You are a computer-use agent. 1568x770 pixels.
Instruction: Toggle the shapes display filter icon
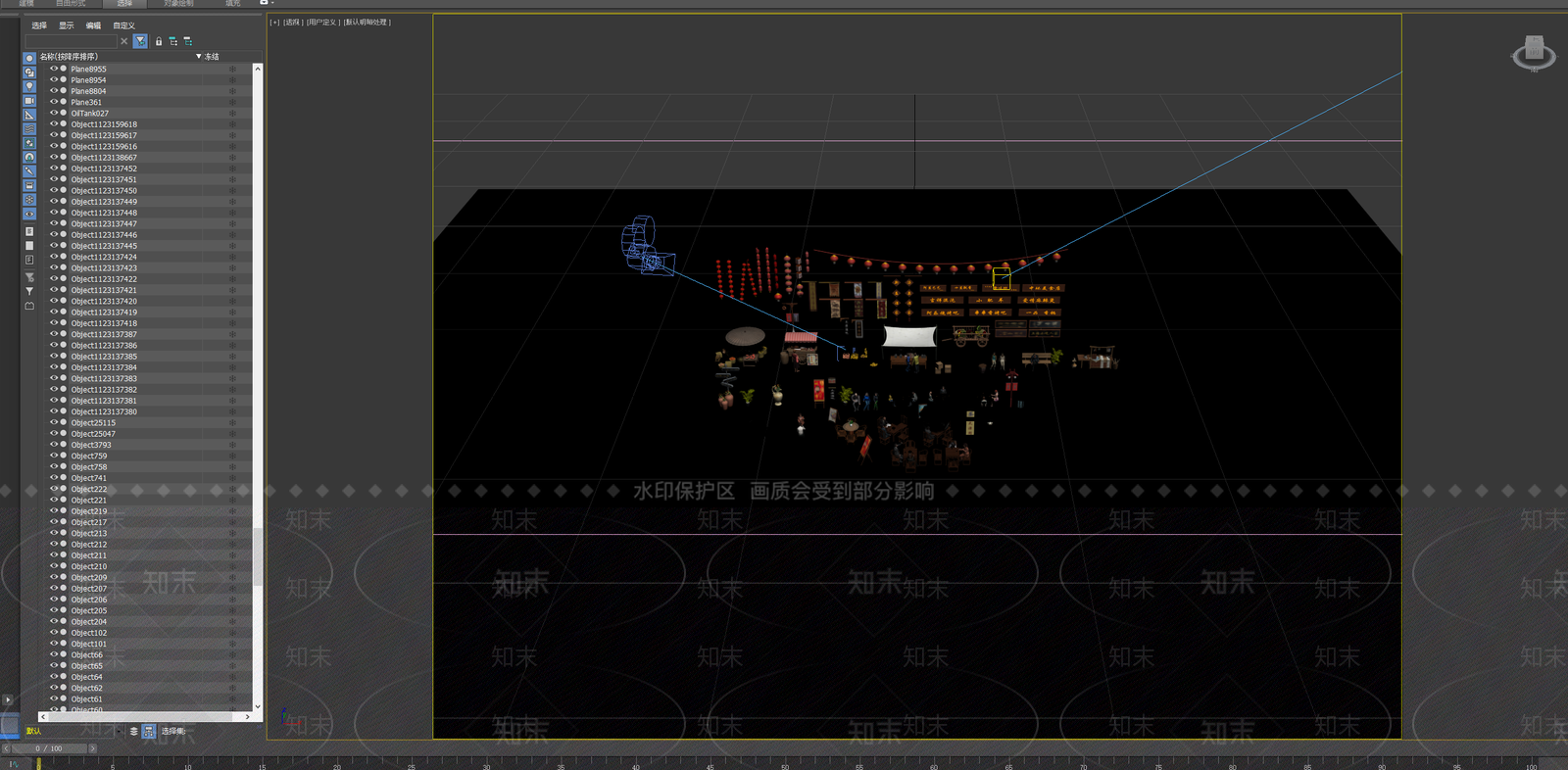29,72
